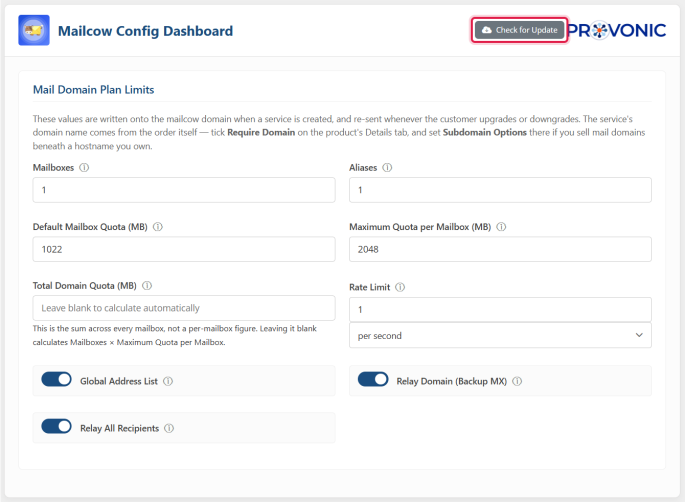Image resolution: width=685 pixels, height=502 pixels.
Task: Focus the Aliases input field
Action: [500, 190]
